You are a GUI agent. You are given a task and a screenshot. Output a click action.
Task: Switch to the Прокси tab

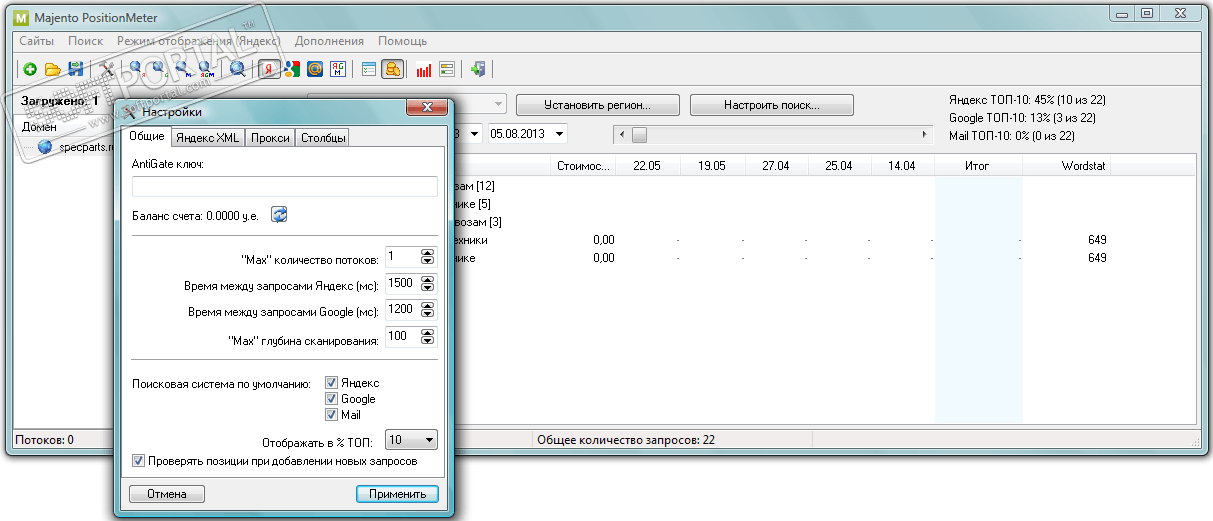coord(270,138)
